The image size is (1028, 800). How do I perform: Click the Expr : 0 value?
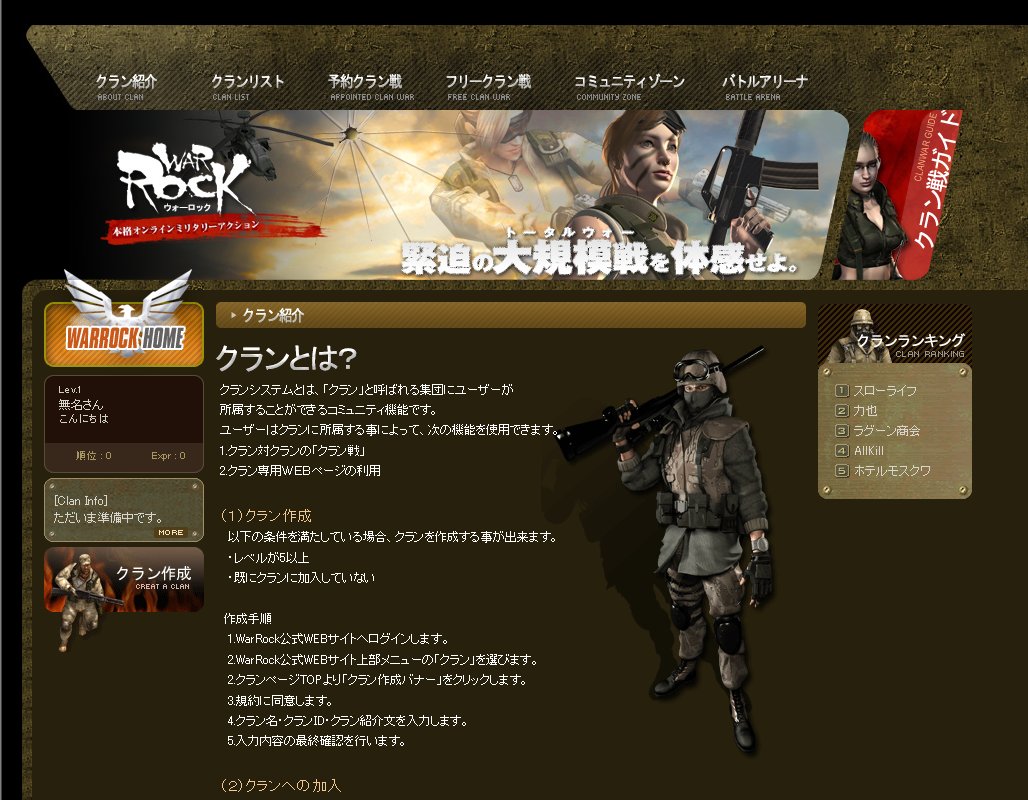[168, 455]
